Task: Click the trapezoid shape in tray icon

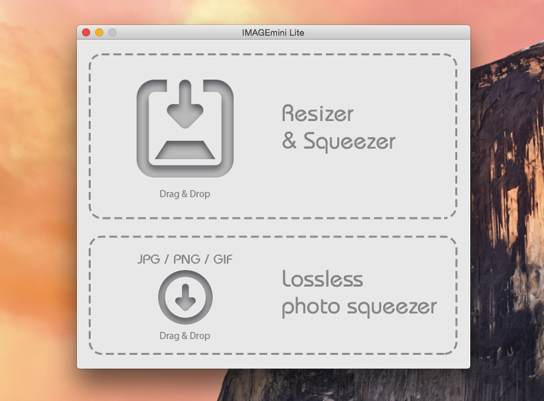Action: click(185, 150)
